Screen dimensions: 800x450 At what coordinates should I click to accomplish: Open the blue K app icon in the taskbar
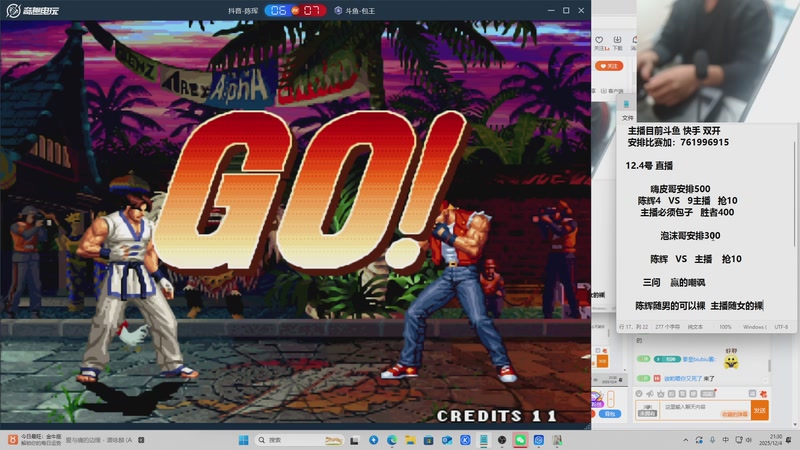tap(465, 440)
